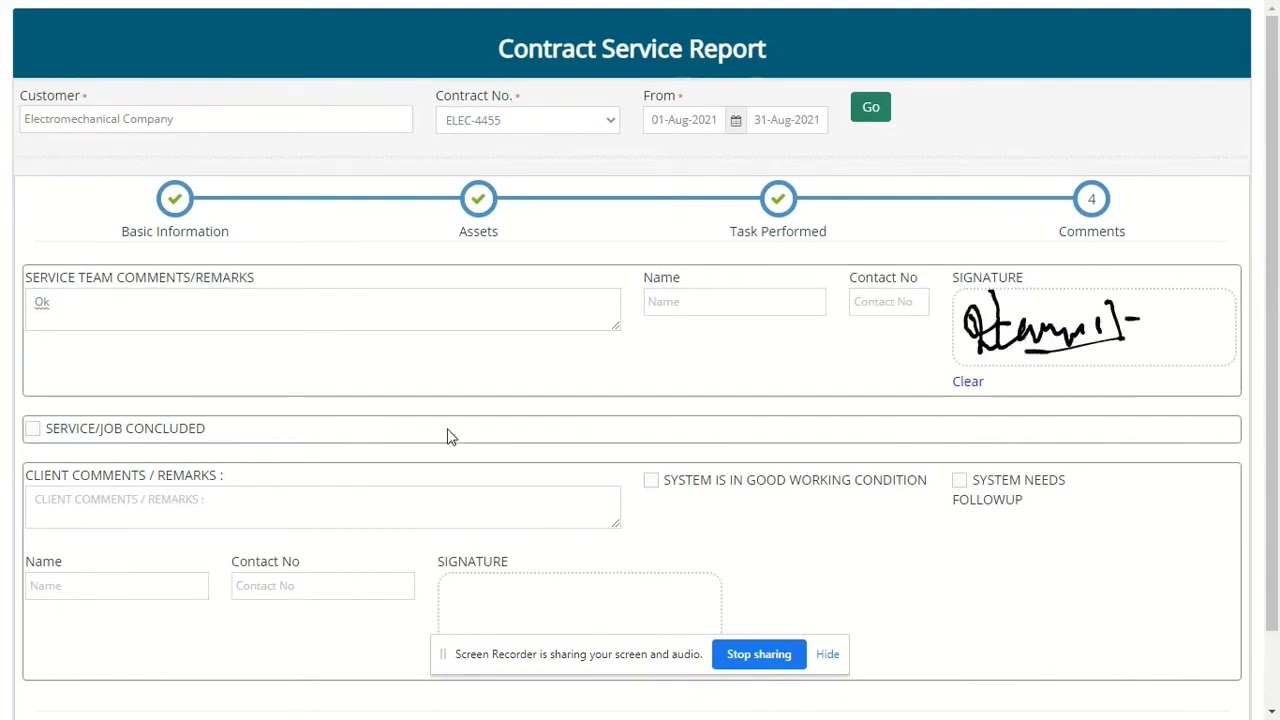Switch to the Assets tab label
This screenshot has height=720, width=1280.
[478, 231]
